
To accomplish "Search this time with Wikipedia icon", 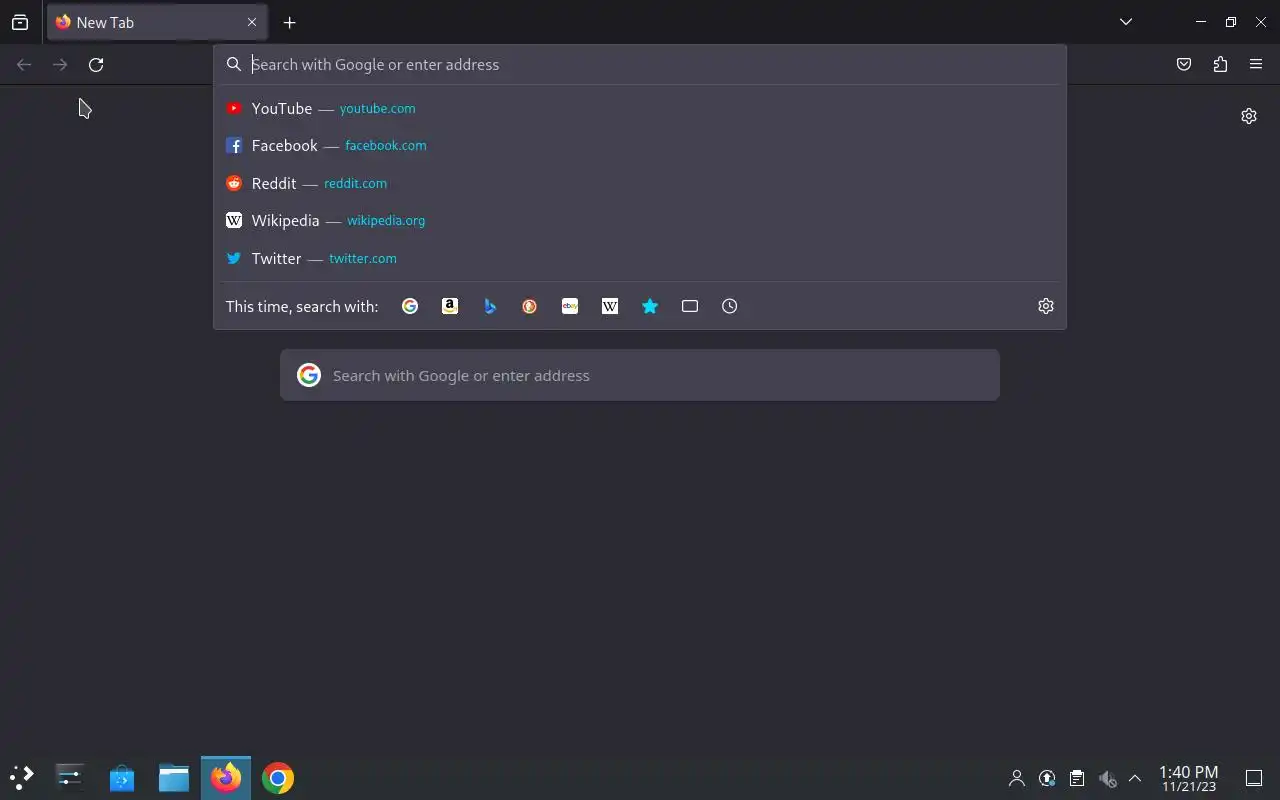I will click(610, 306).
